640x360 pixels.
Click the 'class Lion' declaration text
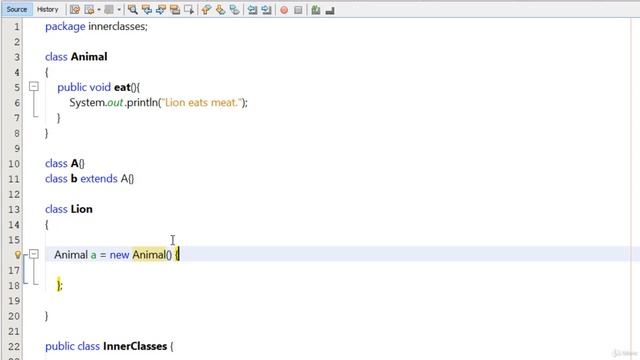[69, 209]
